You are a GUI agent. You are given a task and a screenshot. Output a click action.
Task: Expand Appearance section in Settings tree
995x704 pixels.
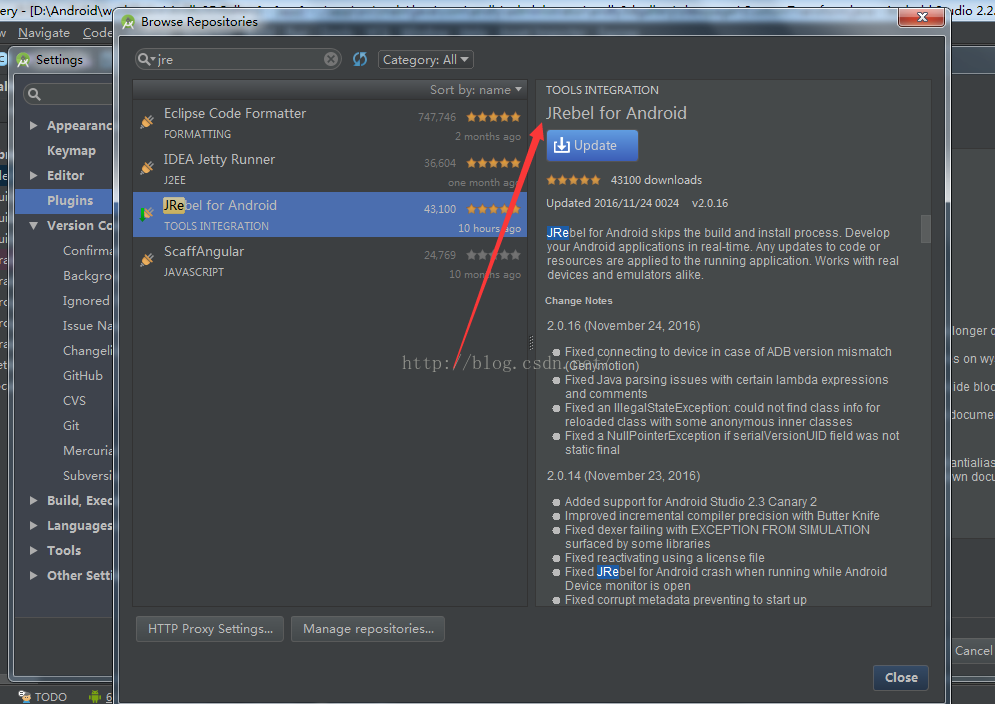pos(34,126)
